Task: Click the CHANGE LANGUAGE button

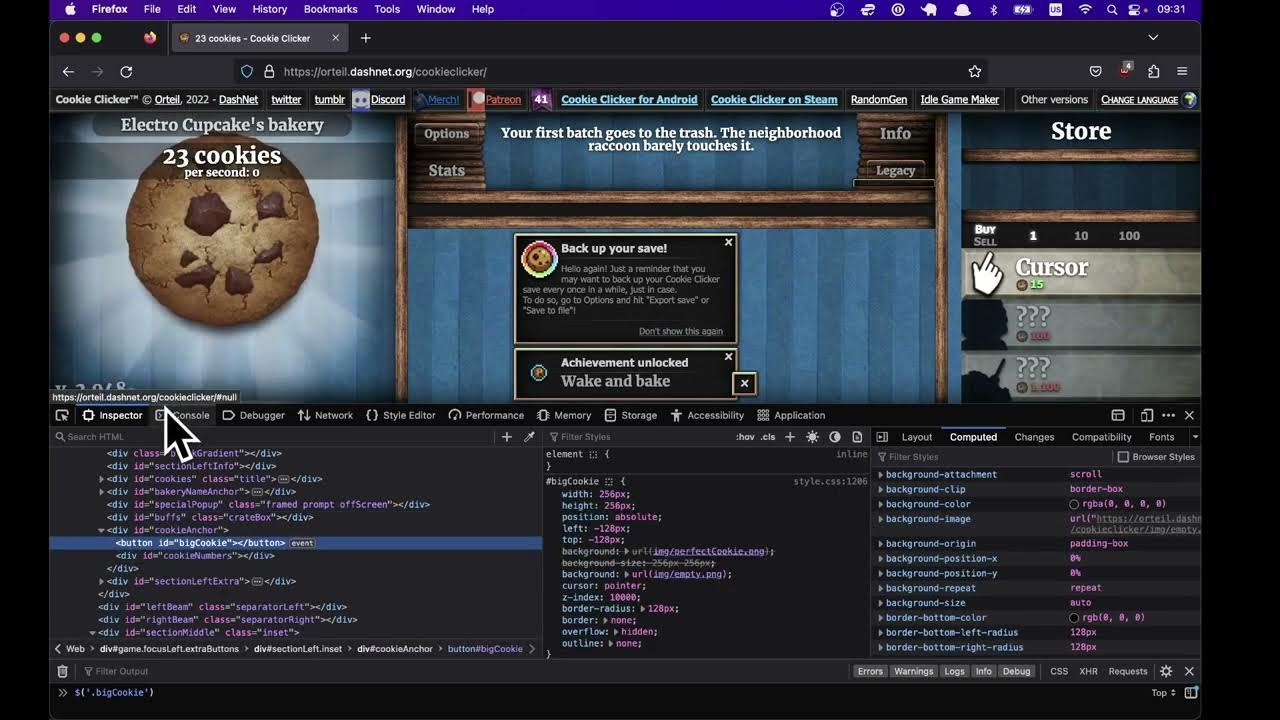Action: coord(1139,100)
